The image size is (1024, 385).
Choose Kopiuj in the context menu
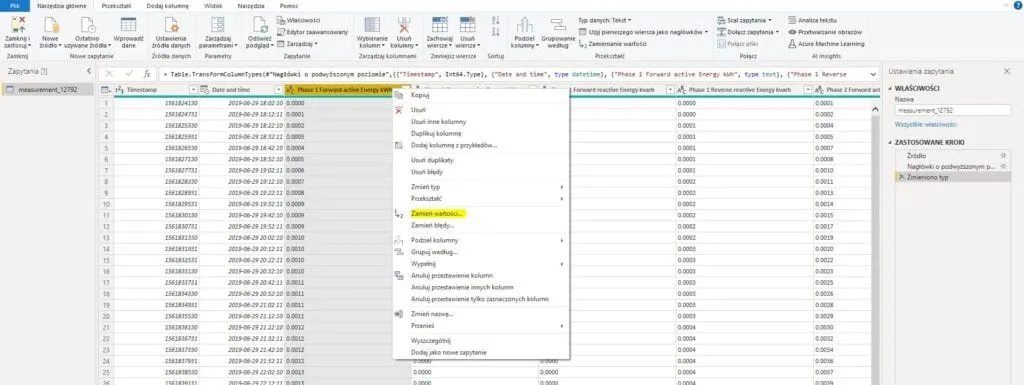click(481, 95)
